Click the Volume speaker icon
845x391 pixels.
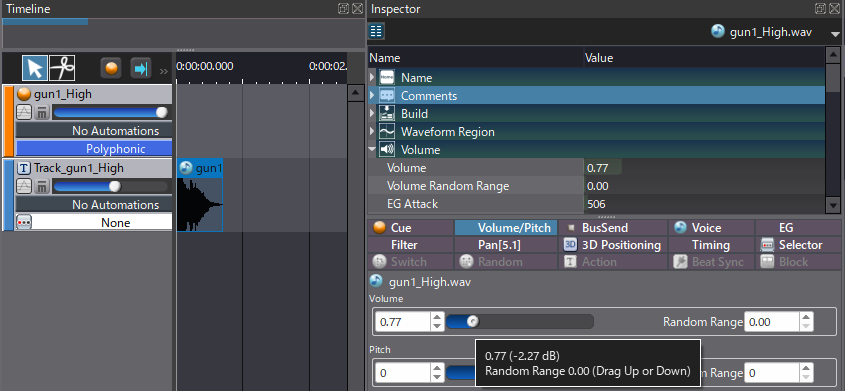387,149
